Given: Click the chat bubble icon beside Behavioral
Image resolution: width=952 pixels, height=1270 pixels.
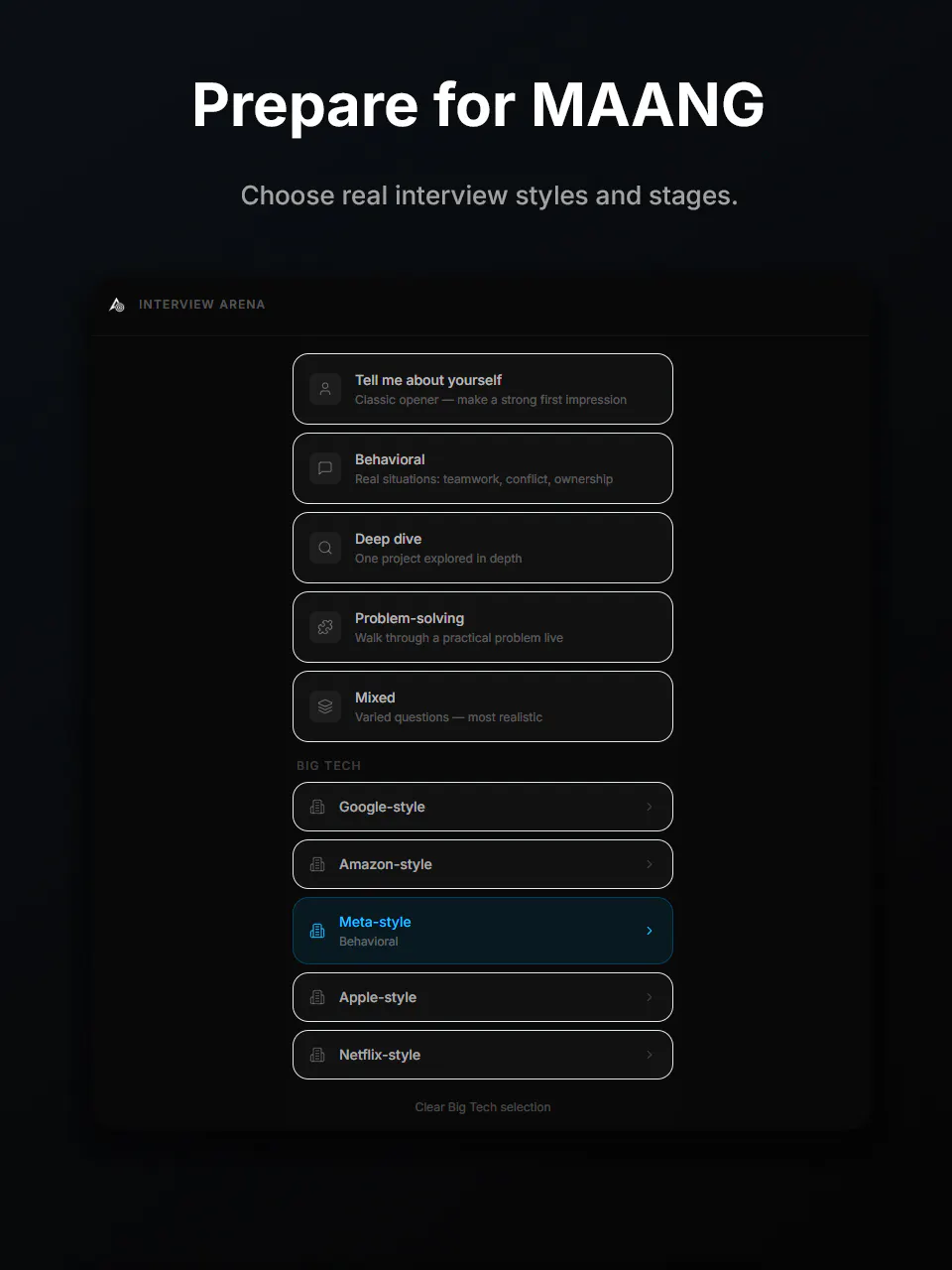Looking at the screenshot, I should [x=325, y=468].
